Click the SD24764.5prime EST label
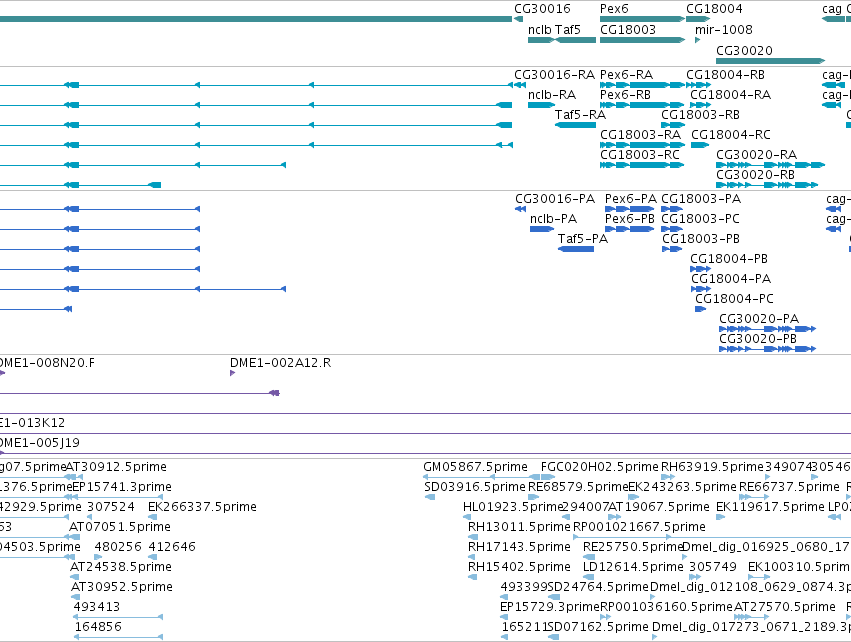Image resolution: width=851 pixels, height=642 pixels. (x=598, y=587)
